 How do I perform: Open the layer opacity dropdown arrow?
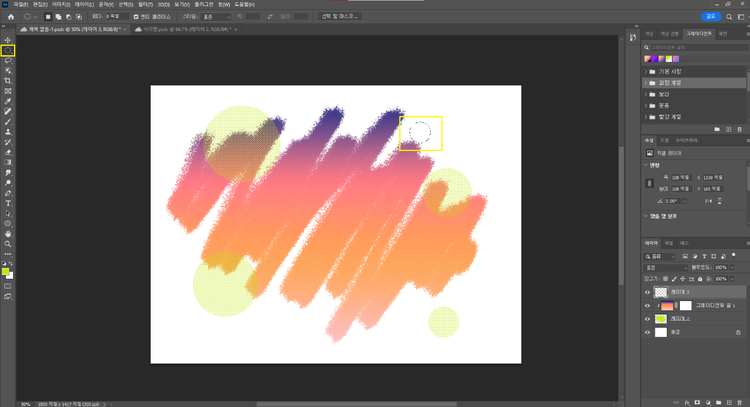tap(732, 268)
